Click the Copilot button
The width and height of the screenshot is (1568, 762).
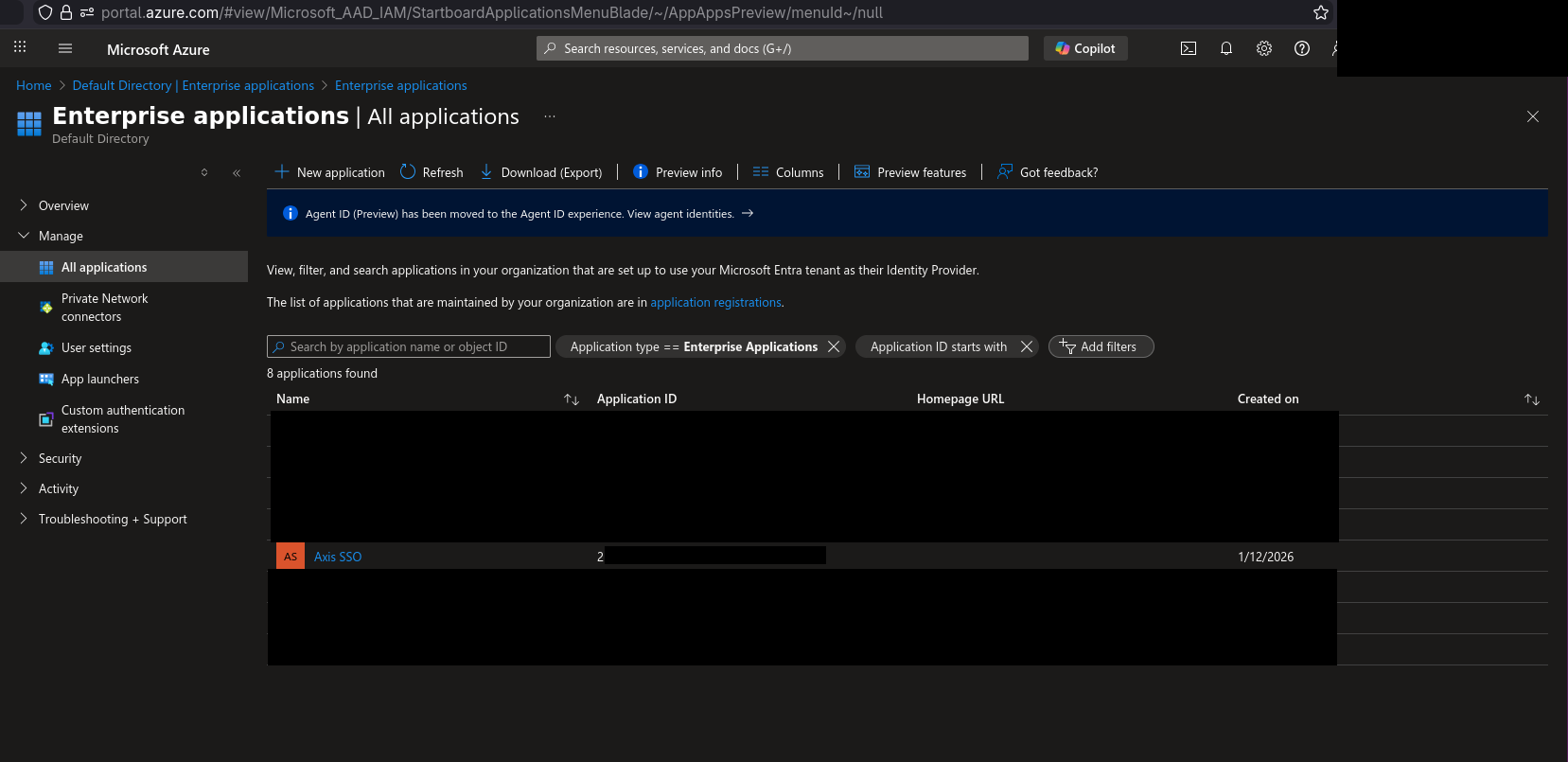click(1085, 48)
